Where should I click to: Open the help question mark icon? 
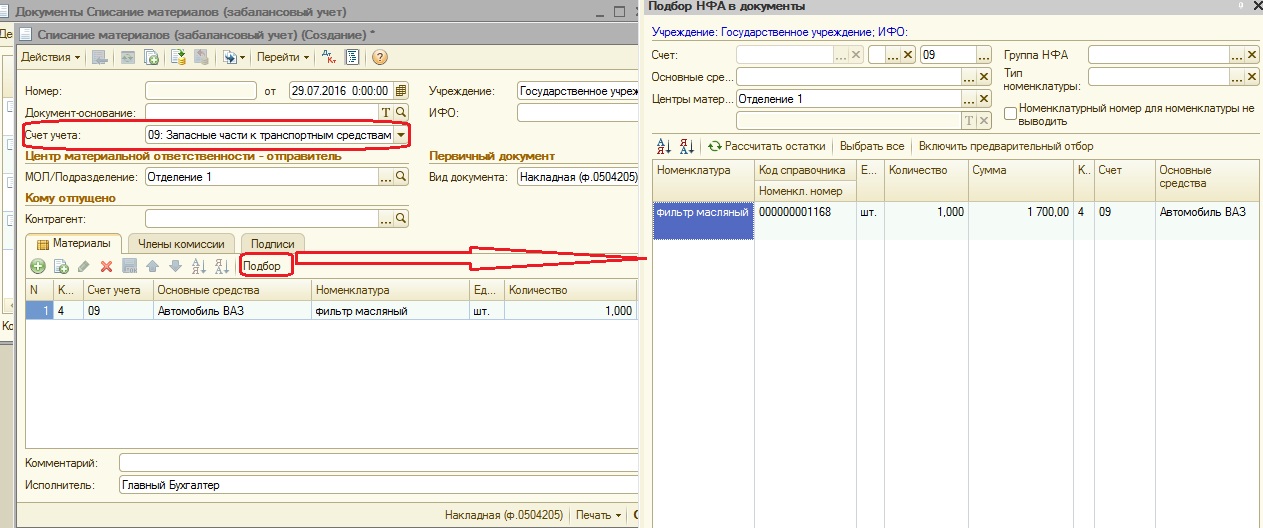pos(380,57)
